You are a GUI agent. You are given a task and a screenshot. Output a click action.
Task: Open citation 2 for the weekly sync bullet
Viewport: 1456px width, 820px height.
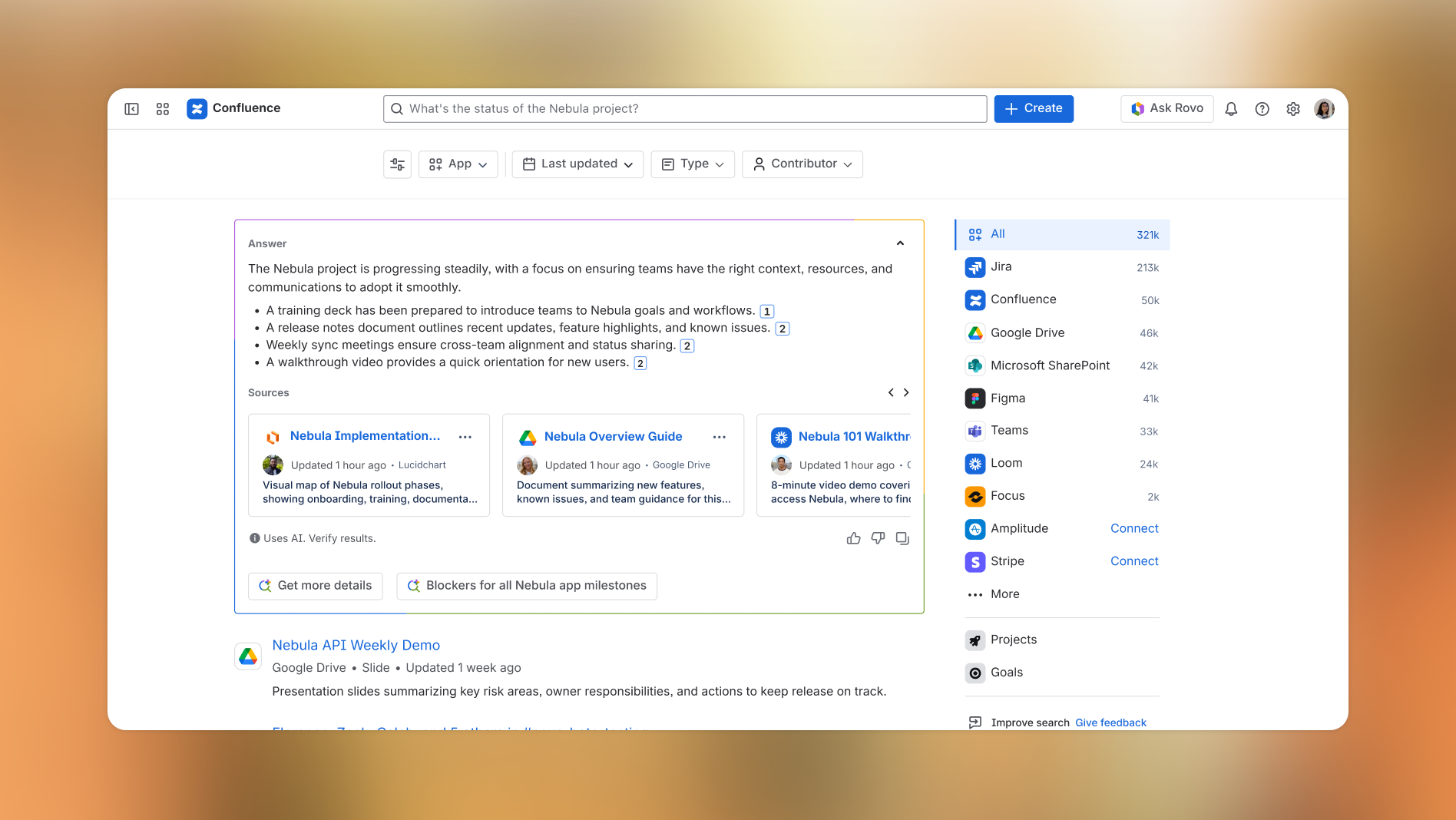click(x=687, y=346)
